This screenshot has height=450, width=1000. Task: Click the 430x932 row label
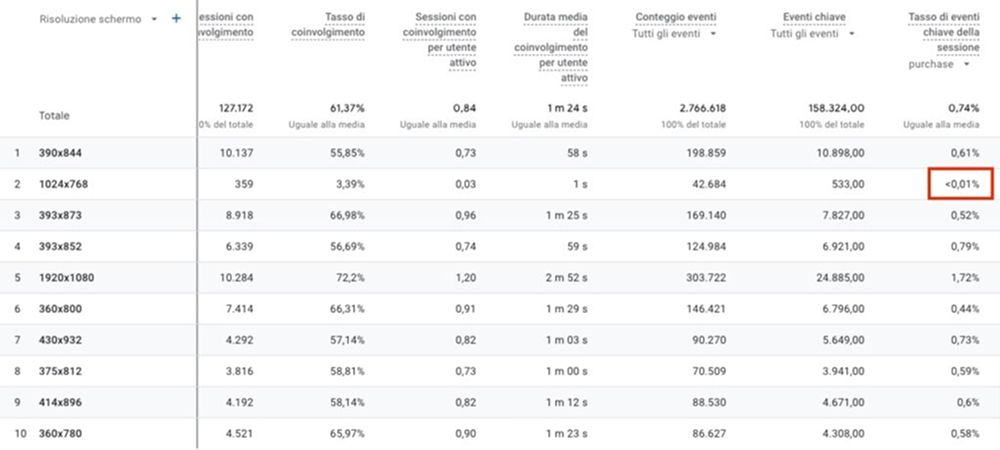[62, 339]
